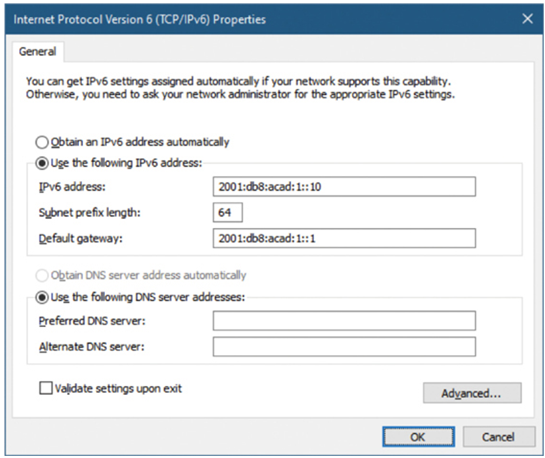Click the IPv6 address label
This screenshot has height=458, width=545.
pyautogui.click(x=72, y=187)
